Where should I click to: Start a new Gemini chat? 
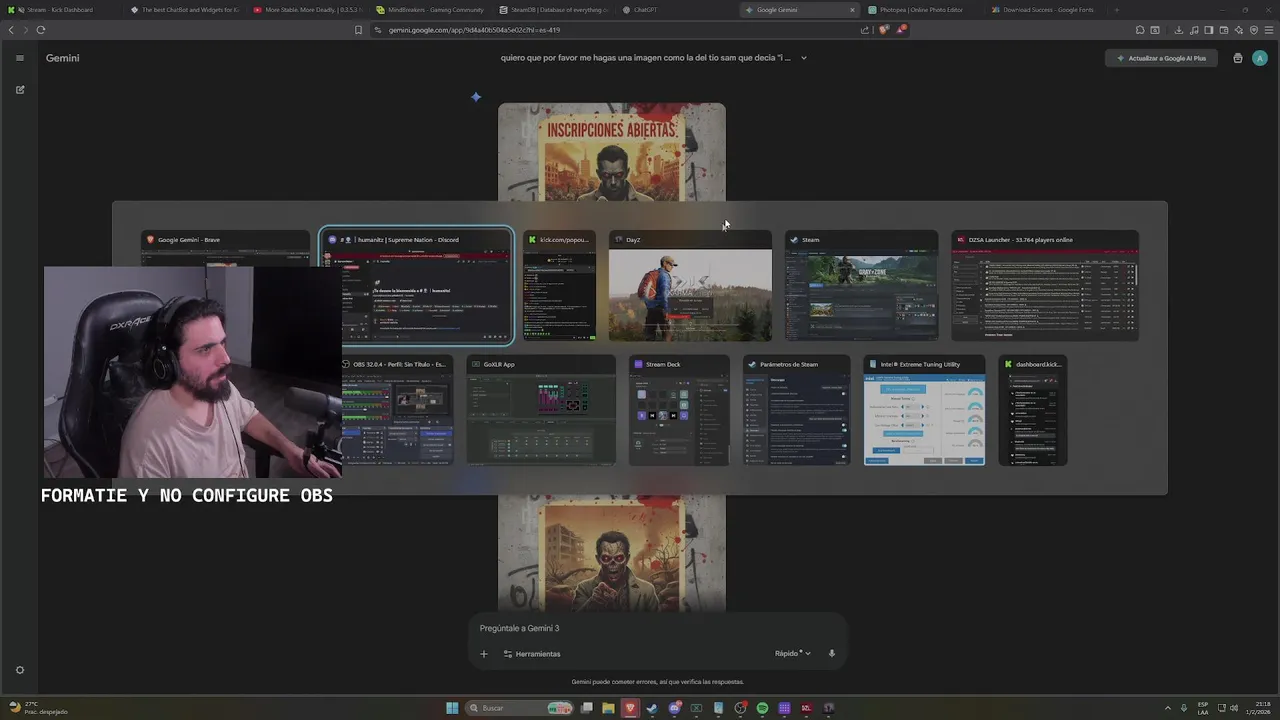coord(19,90)
